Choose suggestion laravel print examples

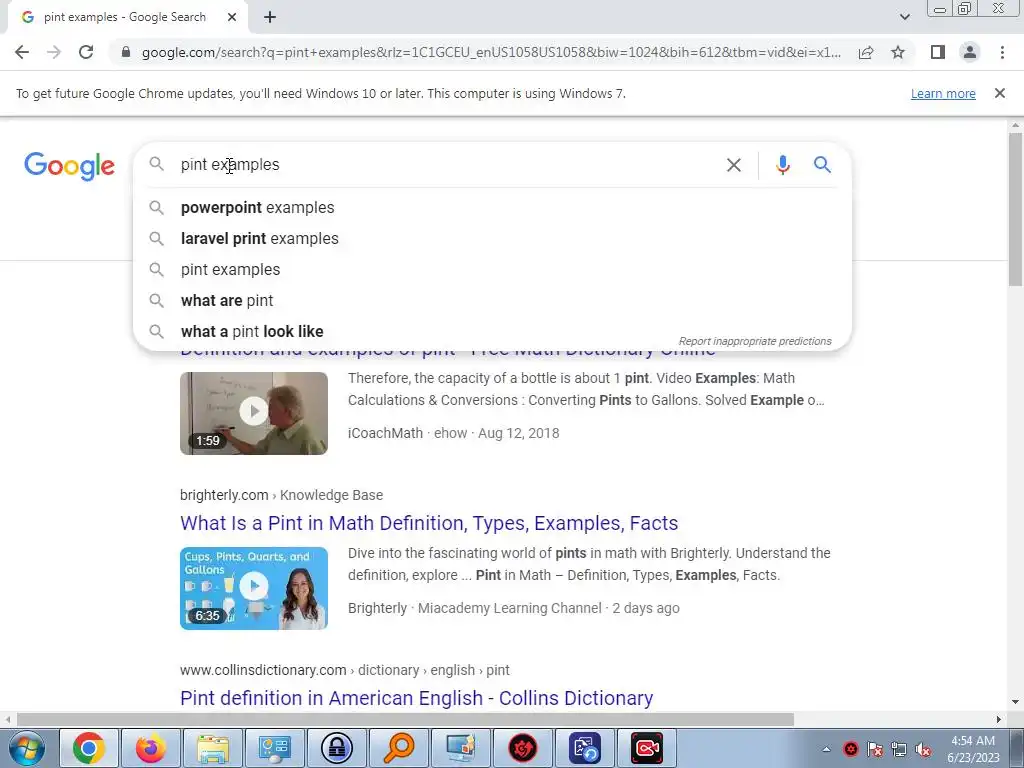click(x=492, y=238)
